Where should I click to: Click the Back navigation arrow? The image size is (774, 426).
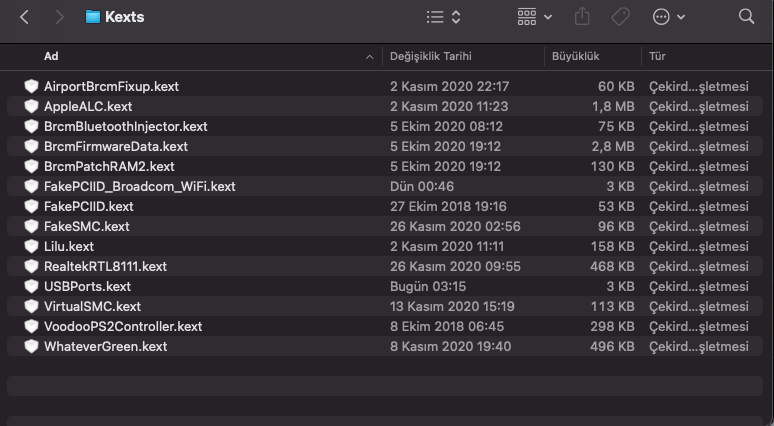point(25,17)
